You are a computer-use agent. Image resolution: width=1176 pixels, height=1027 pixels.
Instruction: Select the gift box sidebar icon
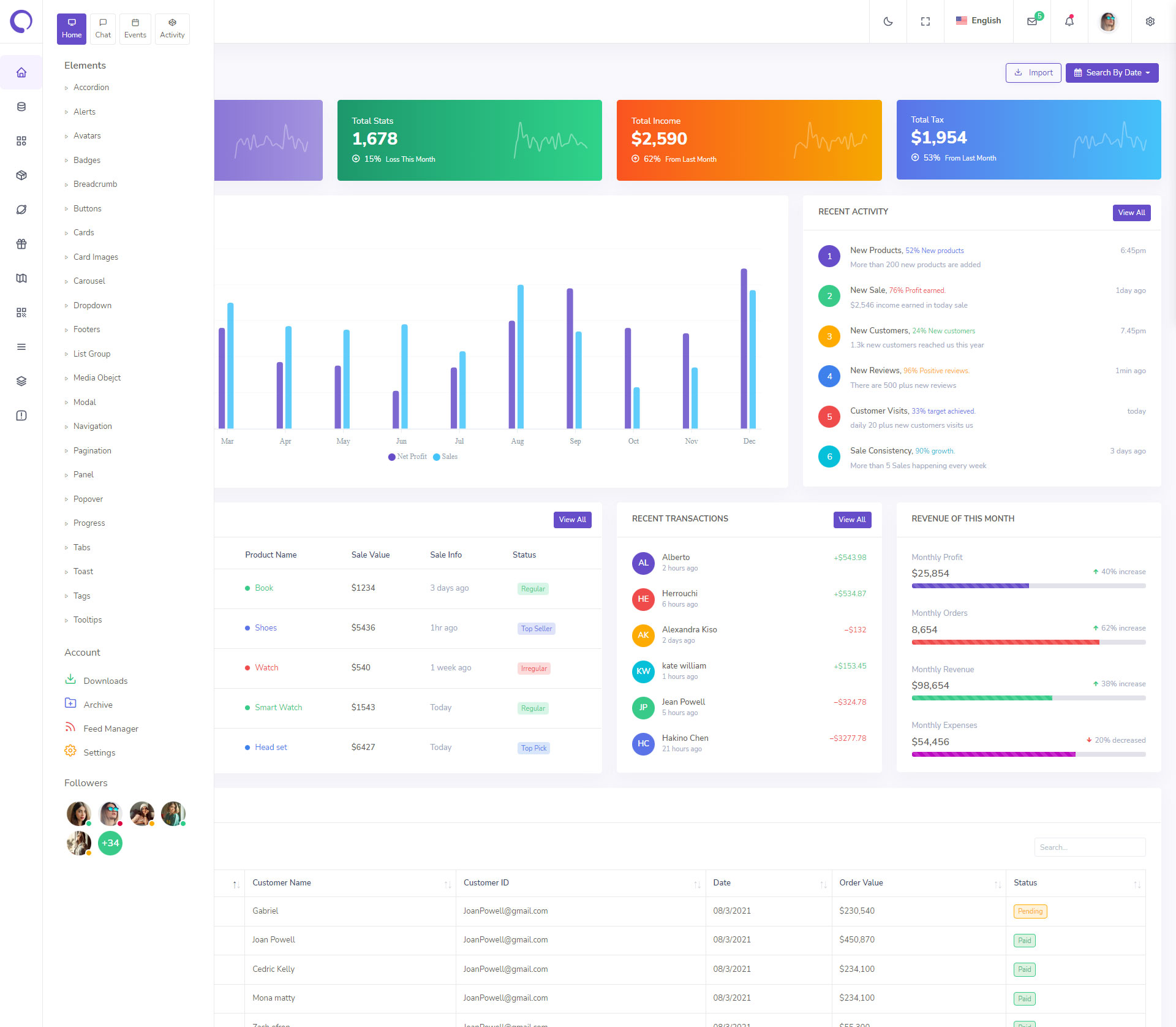[21, 244]
